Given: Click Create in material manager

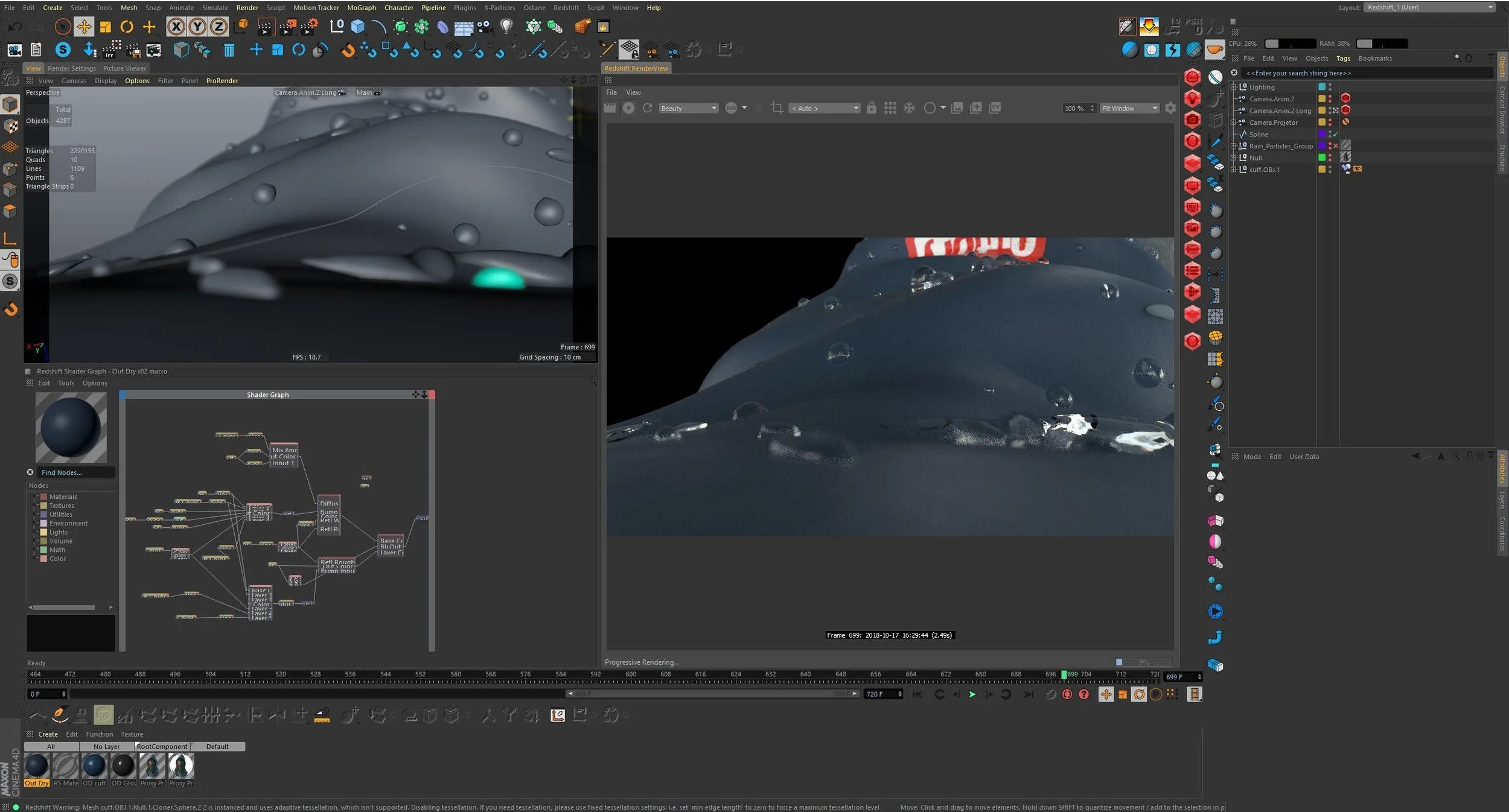Looking at the screenshot, I should pyautogui.click(x=48, y=734).
